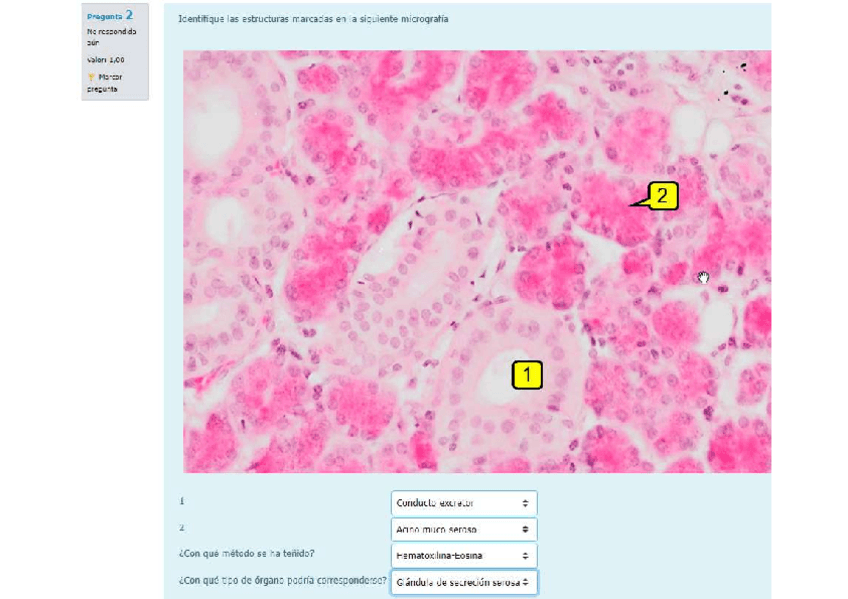Click the Marcar pregunta flag link

105,83
